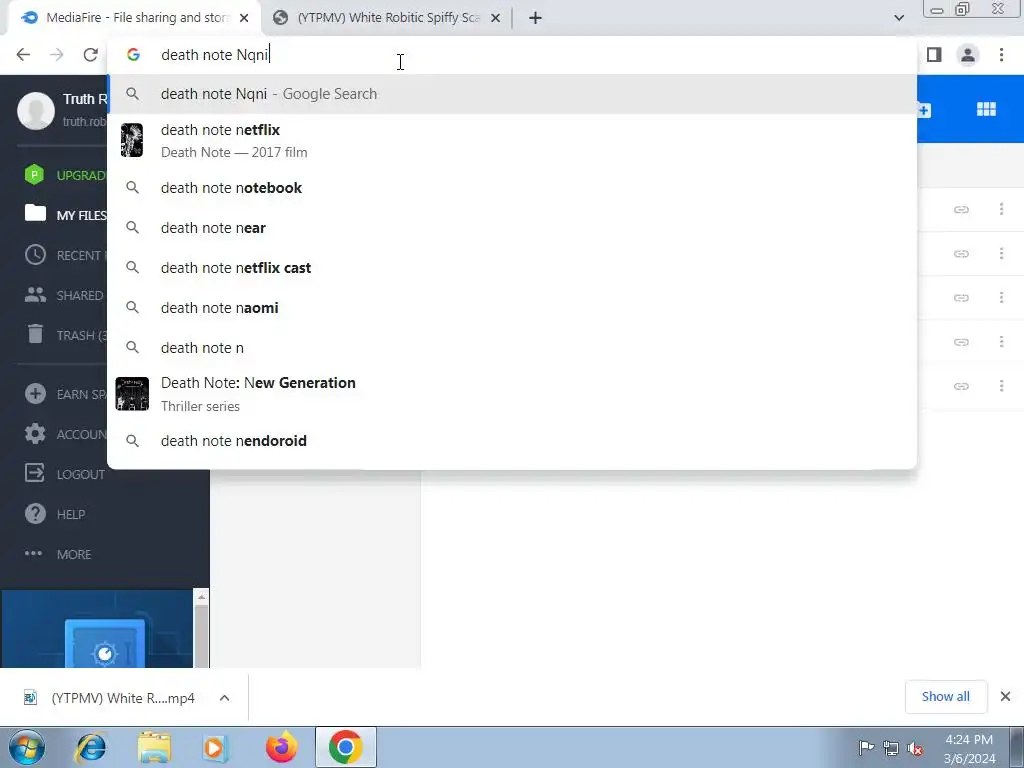1024x768 pixels.
Task: Close the downloads bar
Action: pos(1006,697)
